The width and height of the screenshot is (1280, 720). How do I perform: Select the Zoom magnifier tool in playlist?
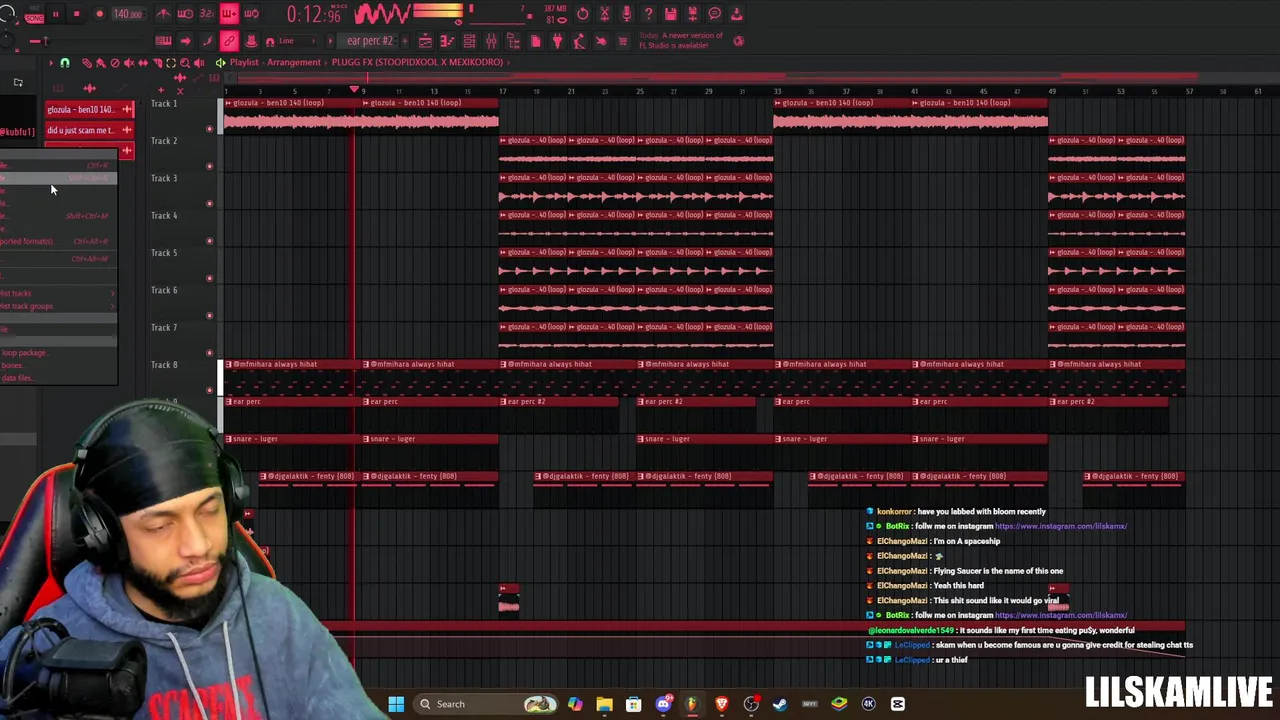[184, 63]
